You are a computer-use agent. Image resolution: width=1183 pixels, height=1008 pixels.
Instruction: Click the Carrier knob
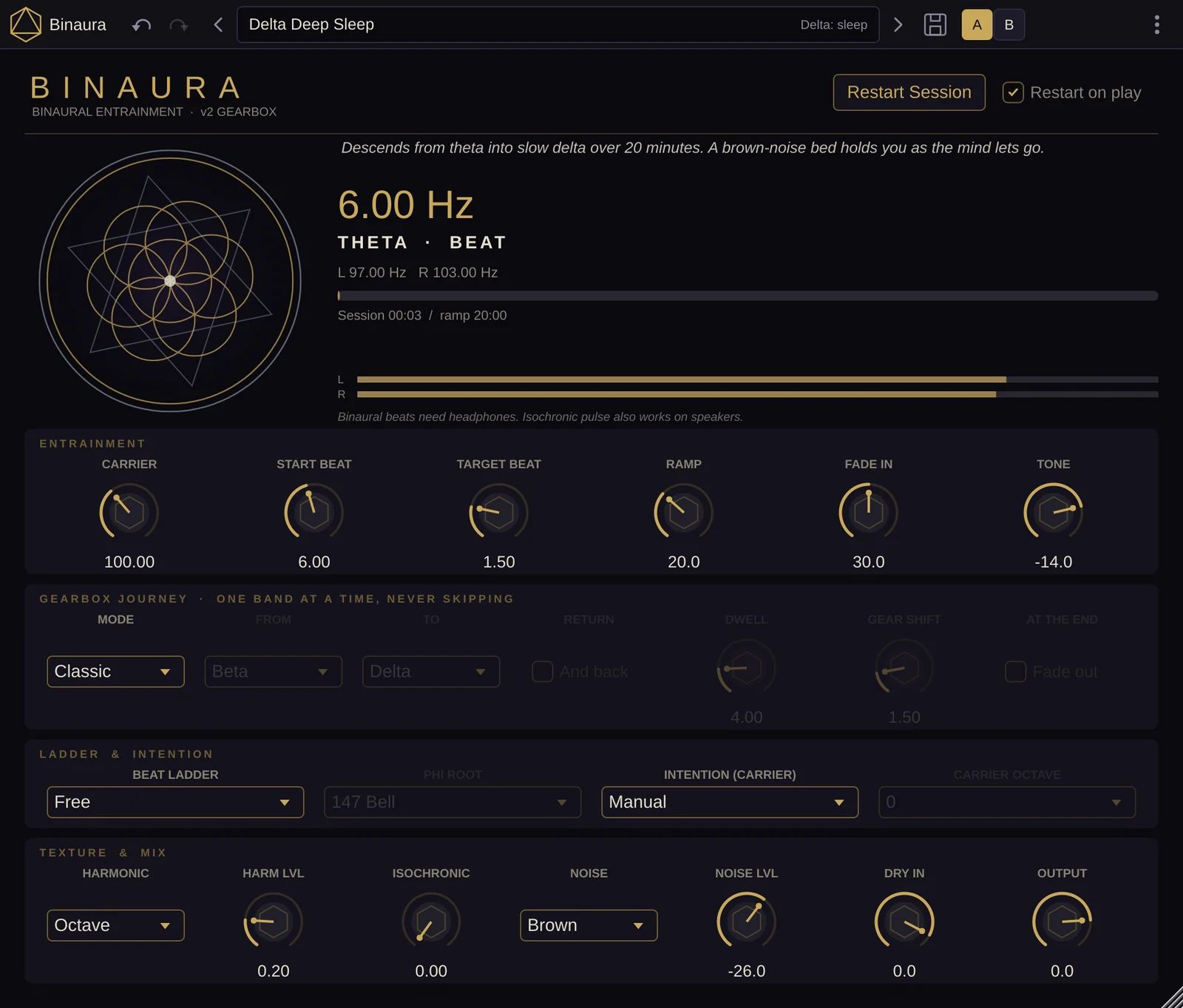129,512
